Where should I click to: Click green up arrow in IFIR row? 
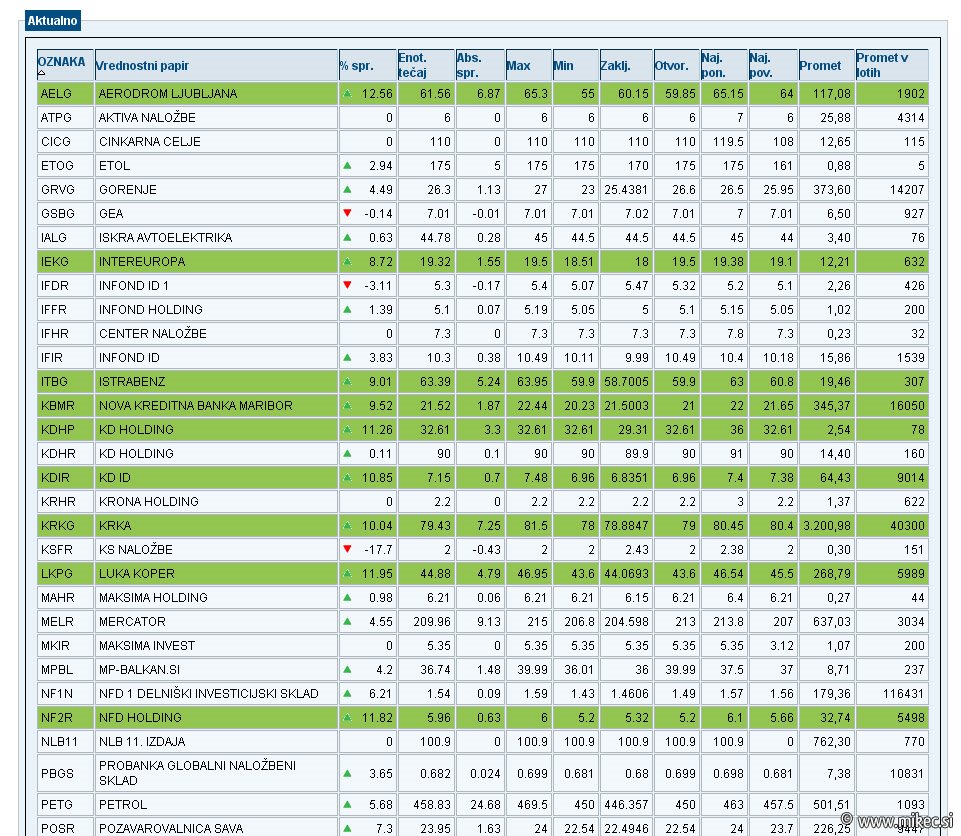click(x=348, y=357)
